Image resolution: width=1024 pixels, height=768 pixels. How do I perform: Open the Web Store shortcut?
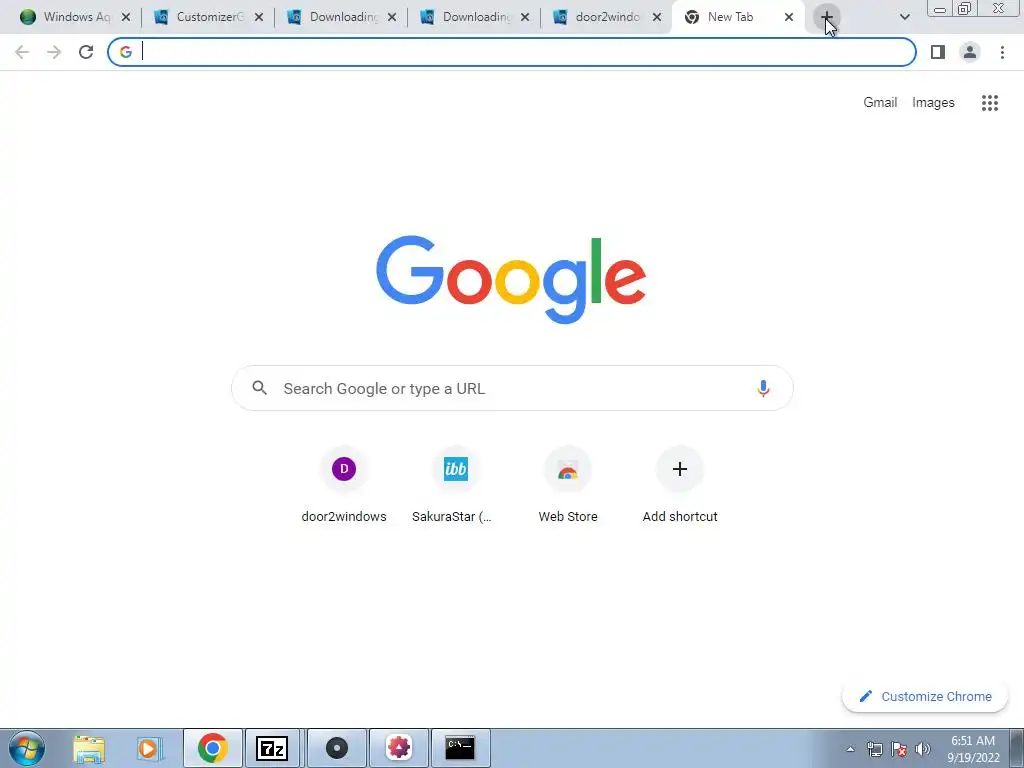pos(568,486)
